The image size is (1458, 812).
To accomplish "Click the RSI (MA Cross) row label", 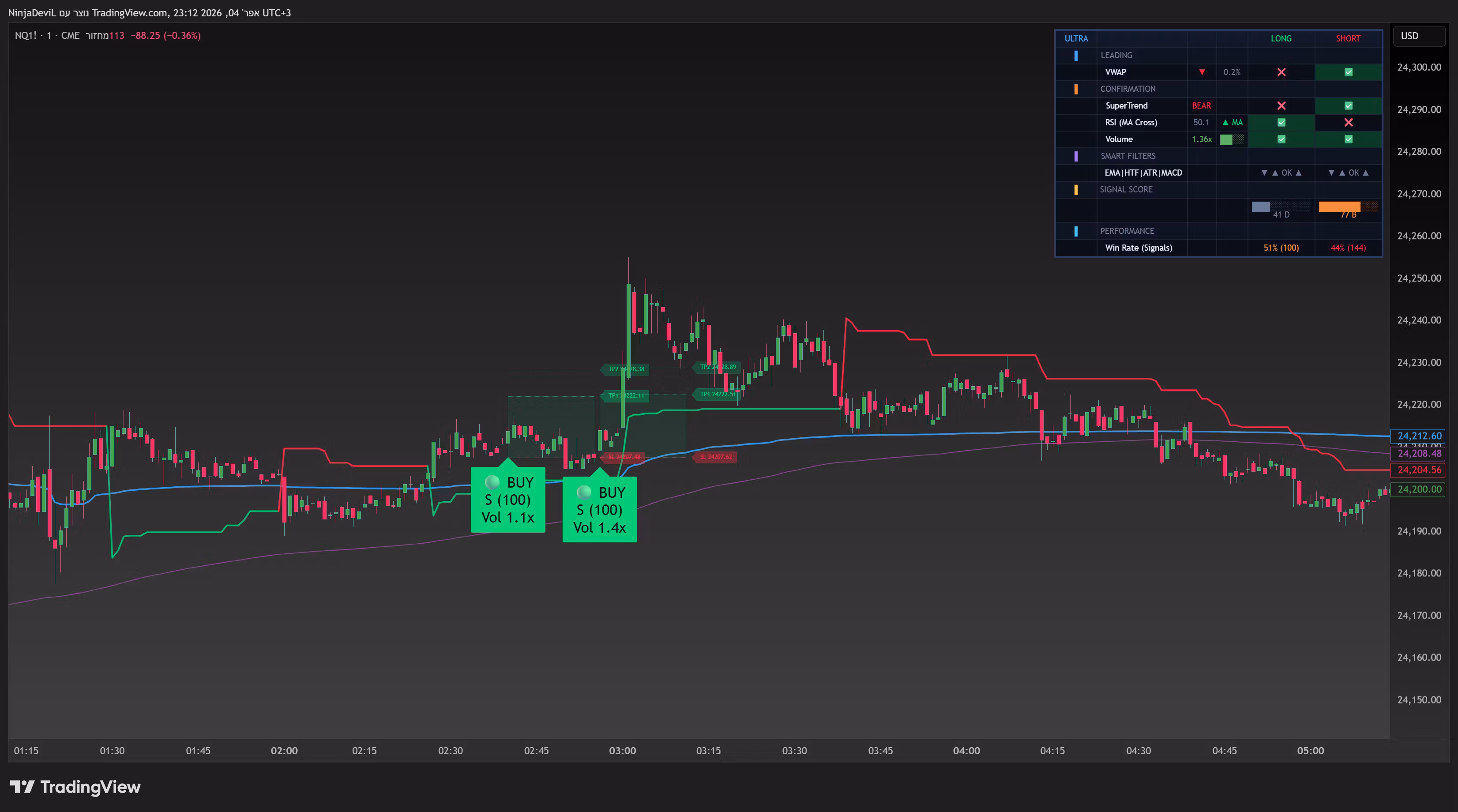I will 1131,122.
